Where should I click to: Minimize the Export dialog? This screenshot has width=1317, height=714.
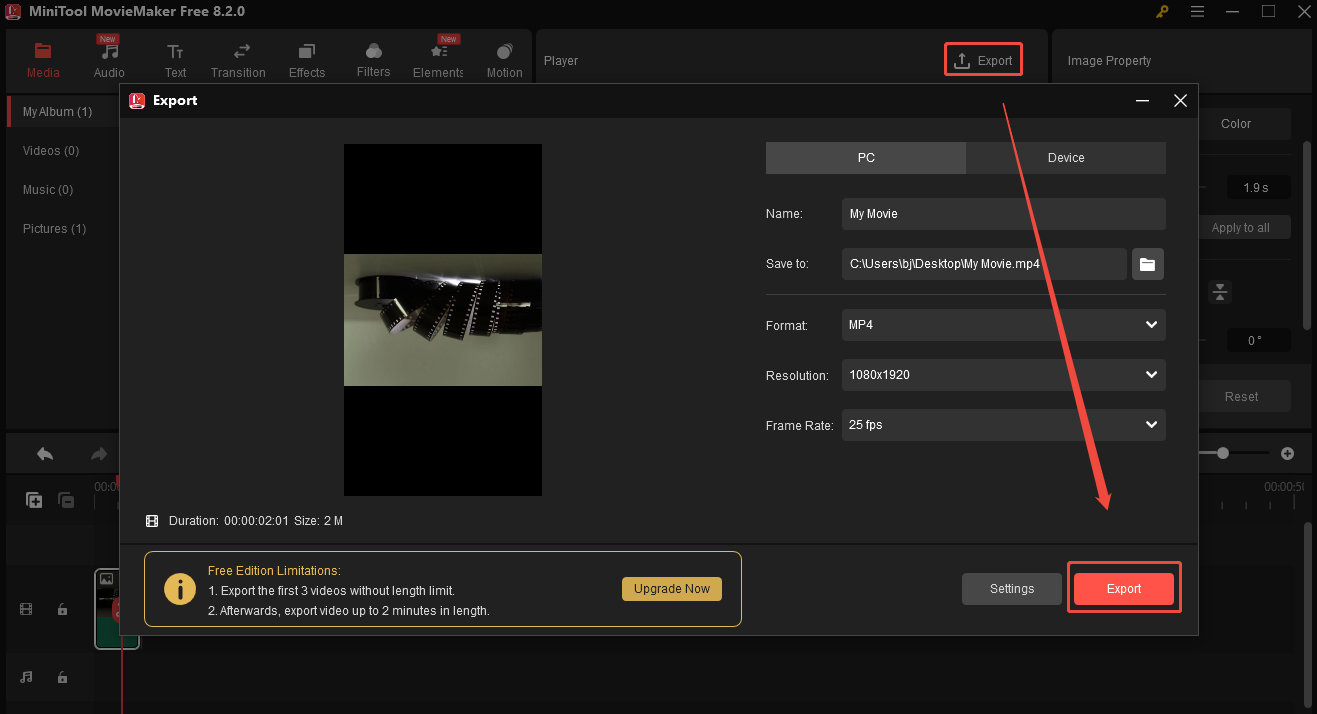point(1143,101)
